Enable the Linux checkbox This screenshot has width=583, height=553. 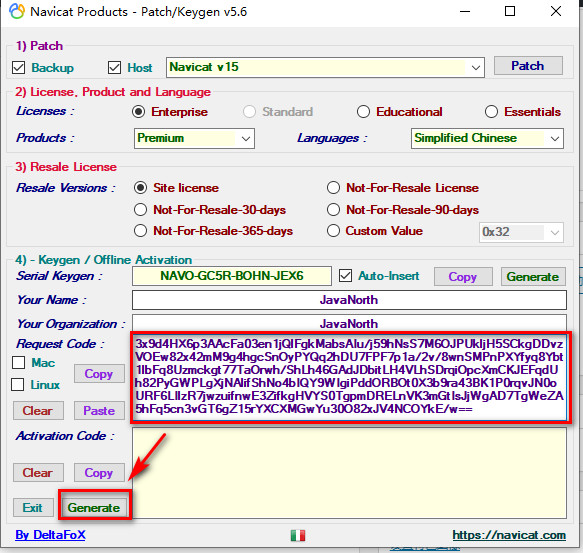tap(17, 385)
